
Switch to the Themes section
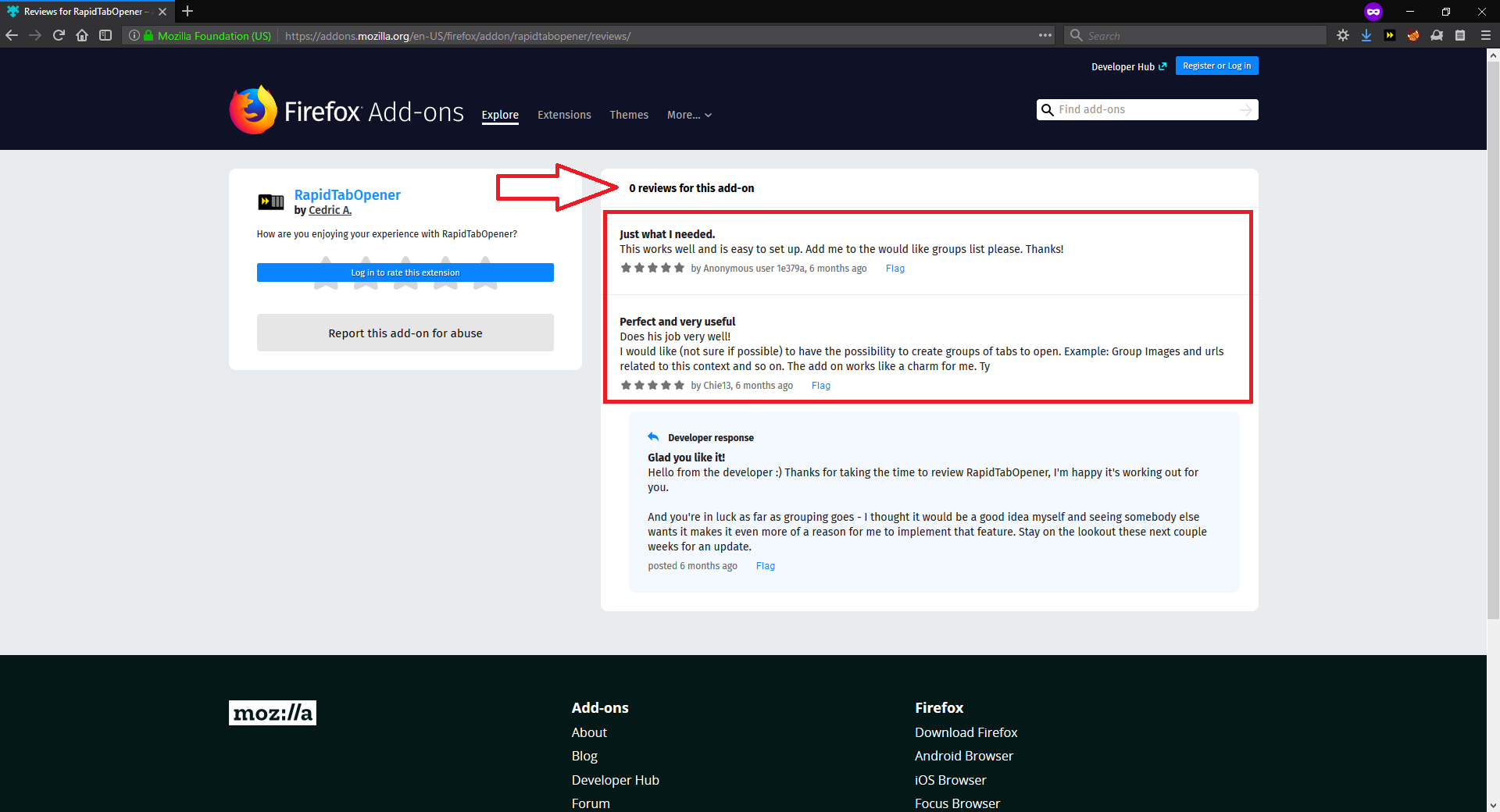click(x=628, y=115)
